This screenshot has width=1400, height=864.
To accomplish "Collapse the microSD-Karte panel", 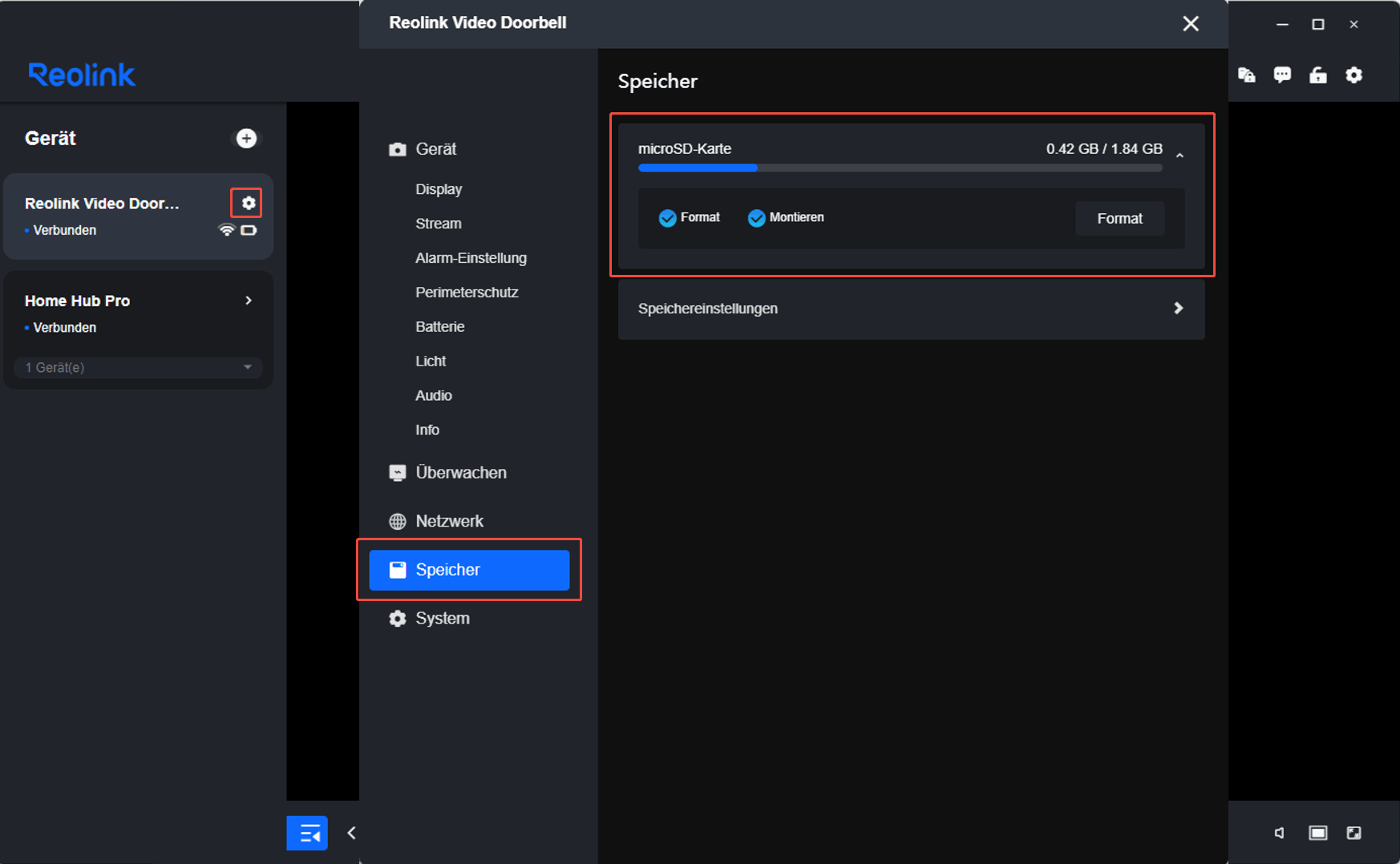I will [x=1179, y=155].
